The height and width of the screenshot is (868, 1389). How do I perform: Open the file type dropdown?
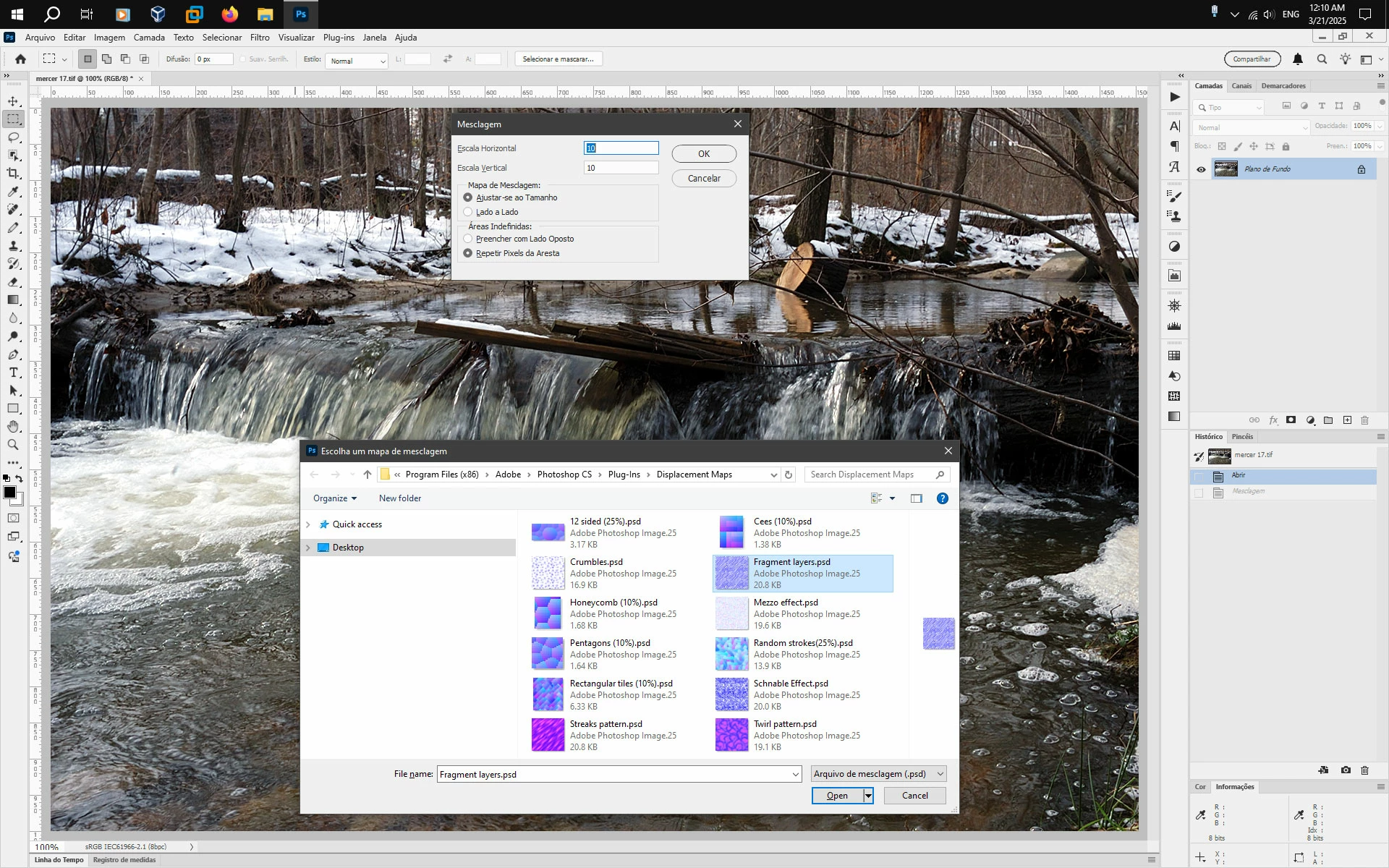point(878,774)
